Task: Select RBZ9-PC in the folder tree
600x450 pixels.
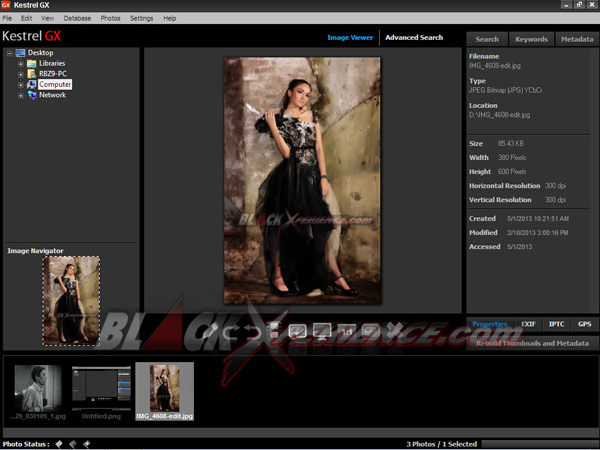Action: [x=53, y=74]
